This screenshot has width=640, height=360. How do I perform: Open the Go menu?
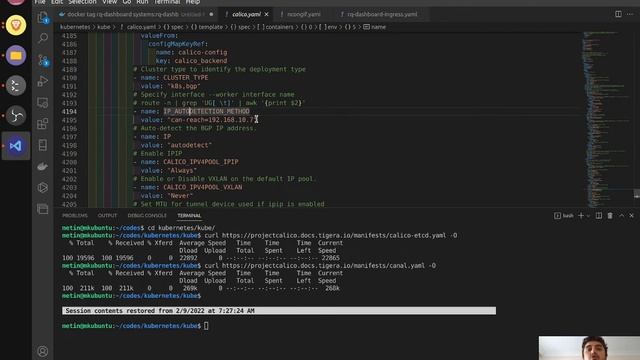127,2
